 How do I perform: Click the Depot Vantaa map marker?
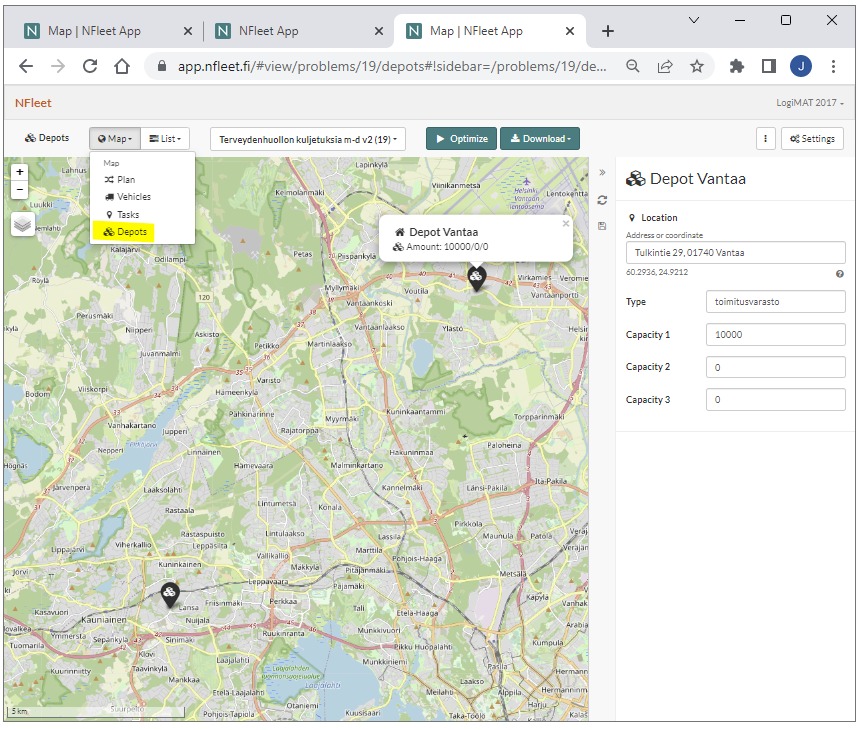pos(476,278)
